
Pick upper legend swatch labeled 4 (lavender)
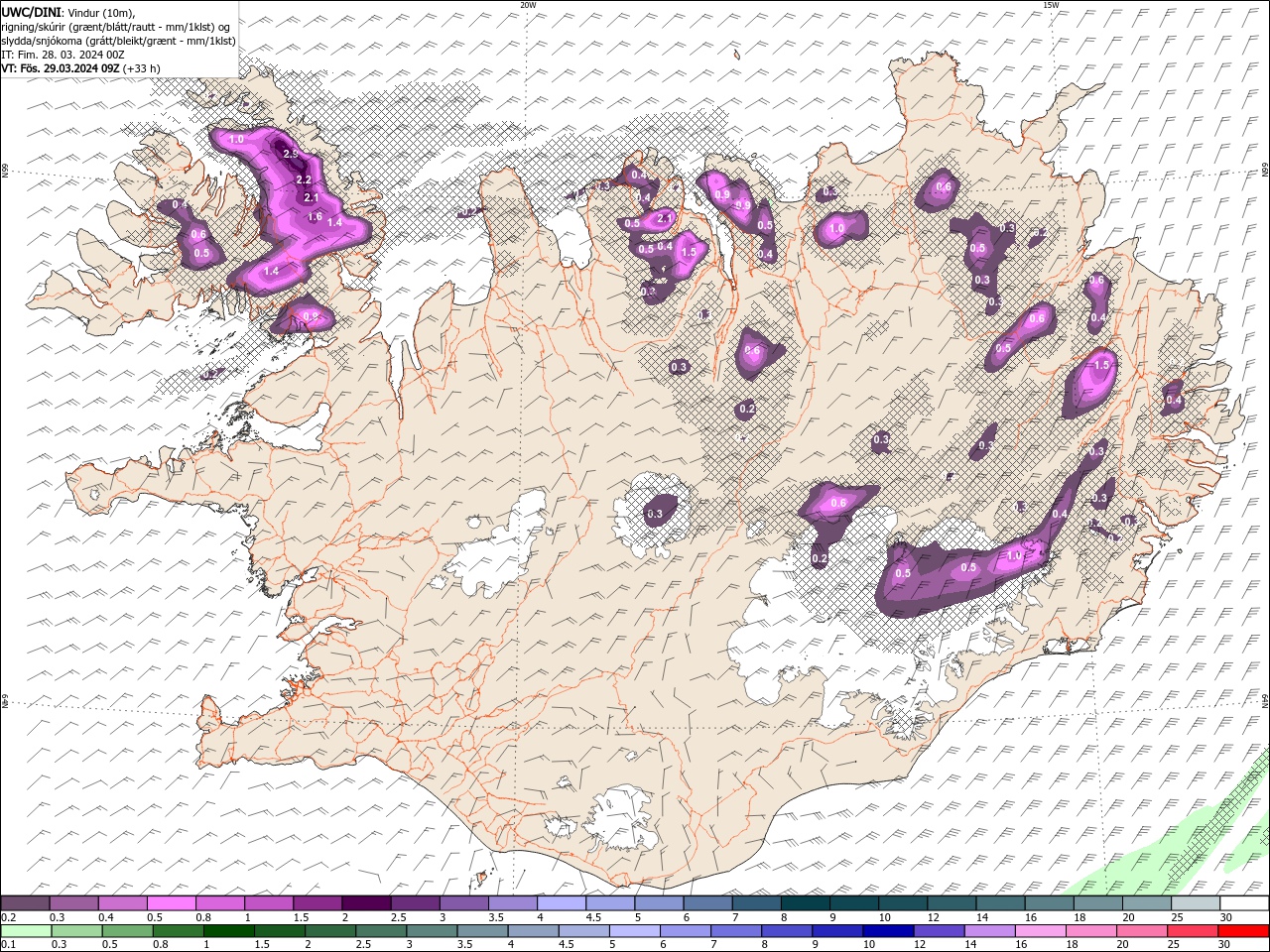coord(561,902)
